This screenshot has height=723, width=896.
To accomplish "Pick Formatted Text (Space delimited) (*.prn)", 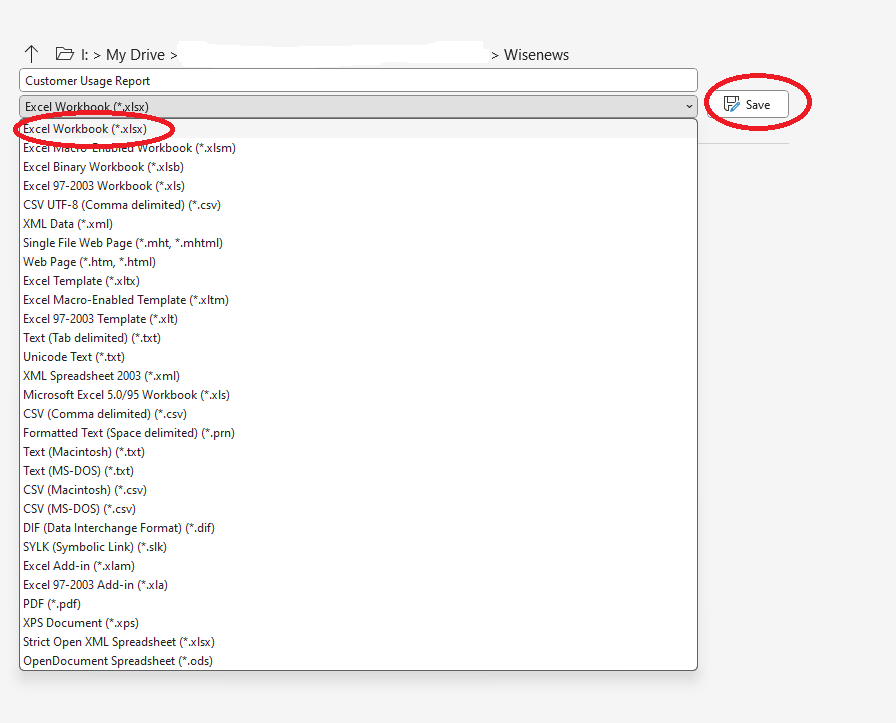I will point(358,433).
